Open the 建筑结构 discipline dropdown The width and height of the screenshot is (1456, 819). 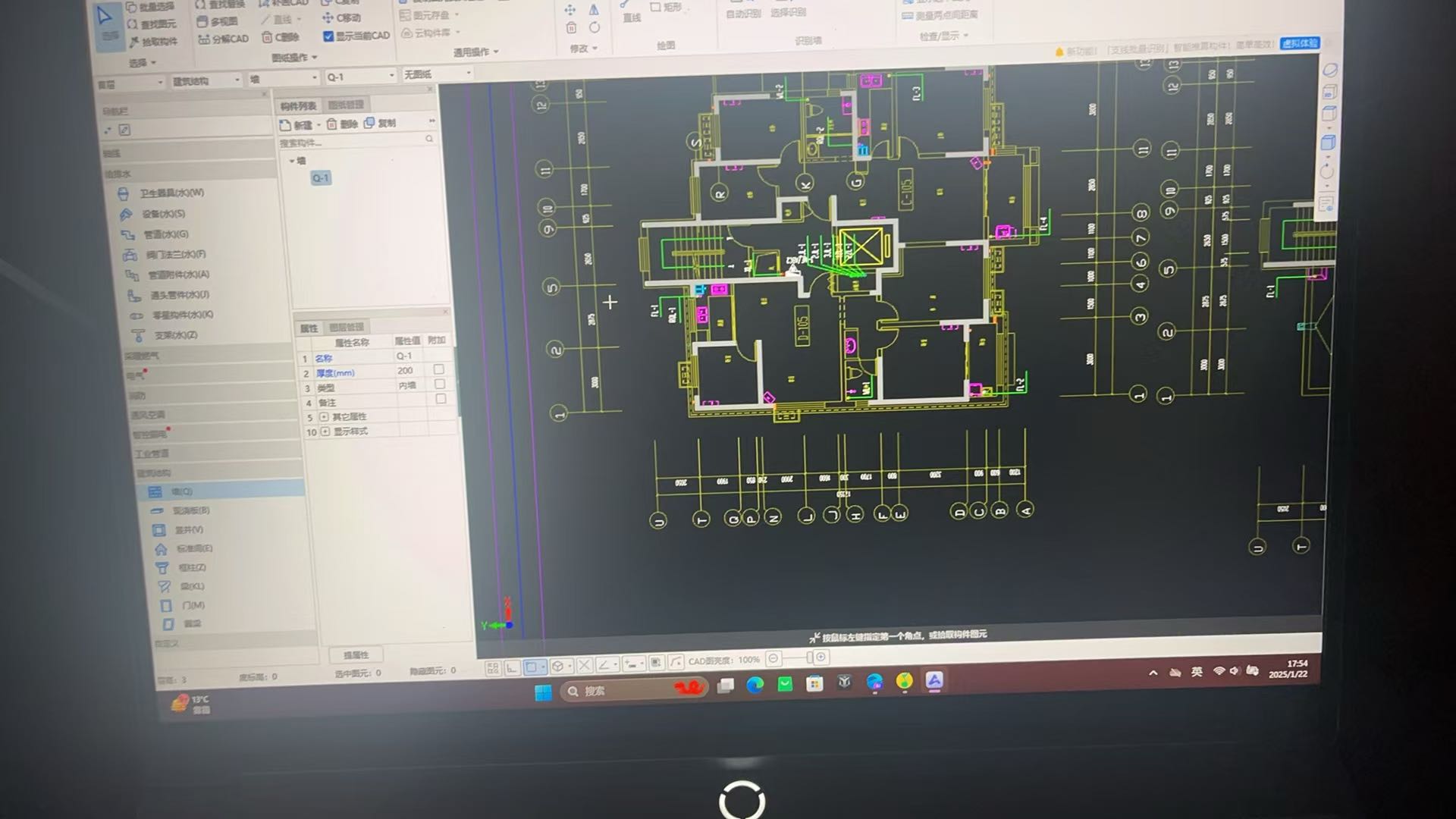(x=206, y=80)
